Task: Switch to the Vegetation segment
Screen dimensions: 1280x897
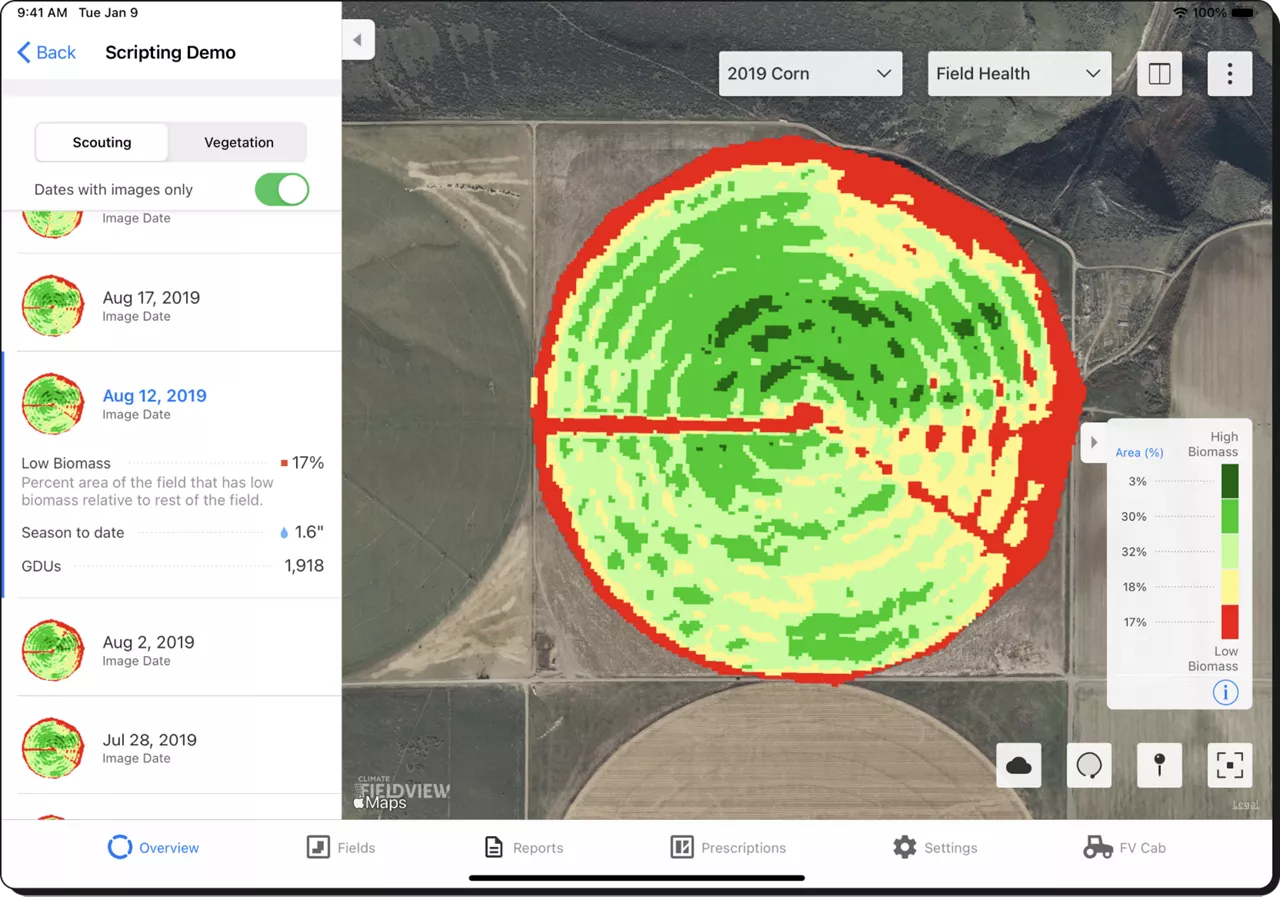Action: tap(239, 142)
